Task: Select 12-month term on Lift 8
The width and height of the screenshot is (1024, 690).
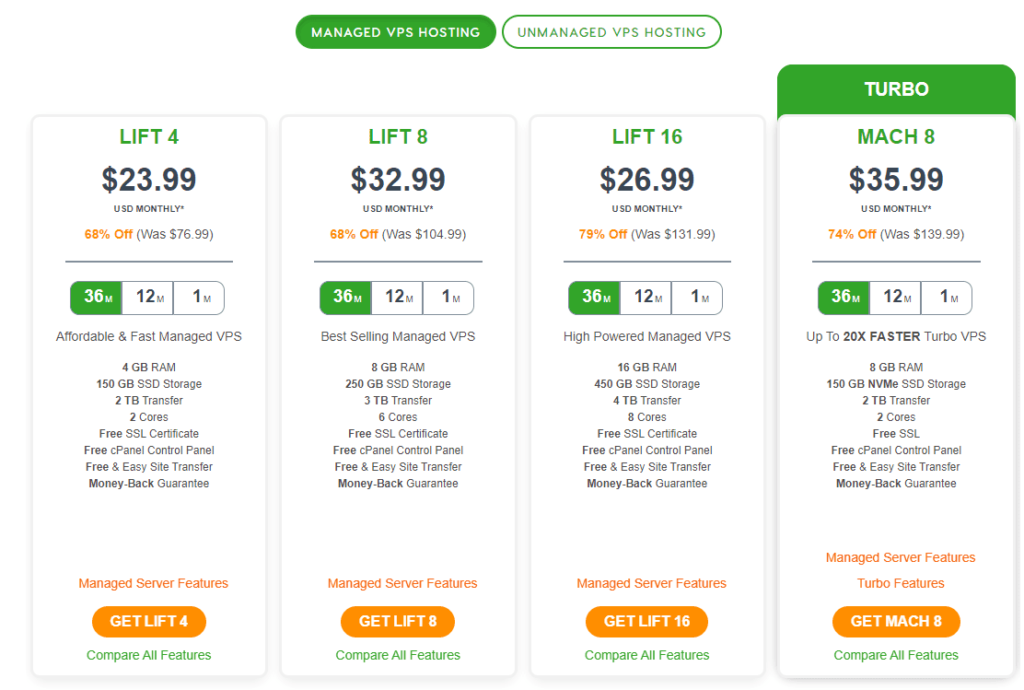Action: (x=397, y=298)
